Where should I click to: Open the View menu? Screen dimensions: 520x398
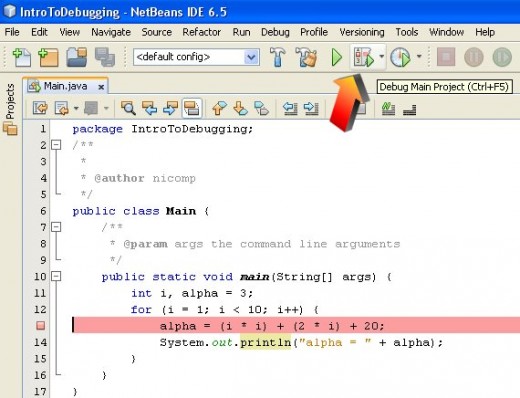(x=70, y=32)
